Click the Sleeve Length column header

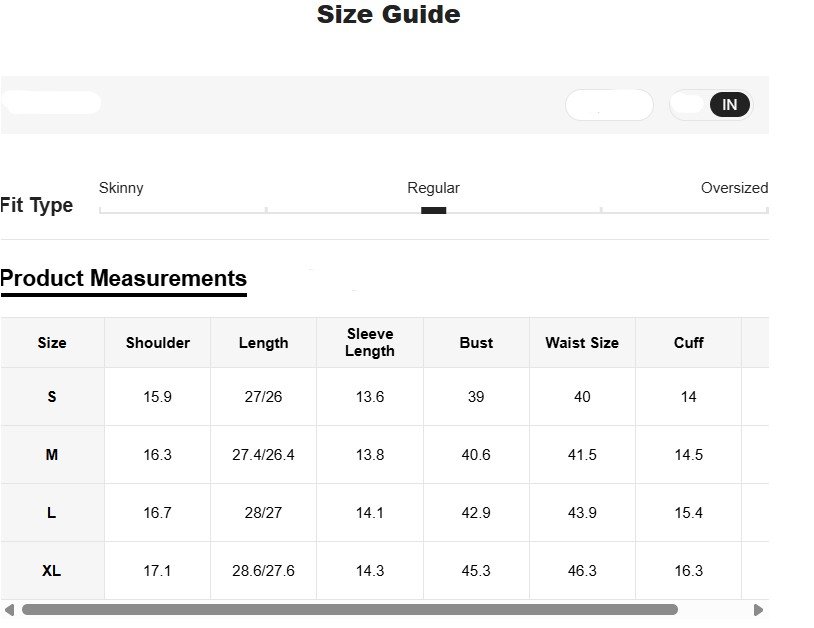tap(370, 342)
